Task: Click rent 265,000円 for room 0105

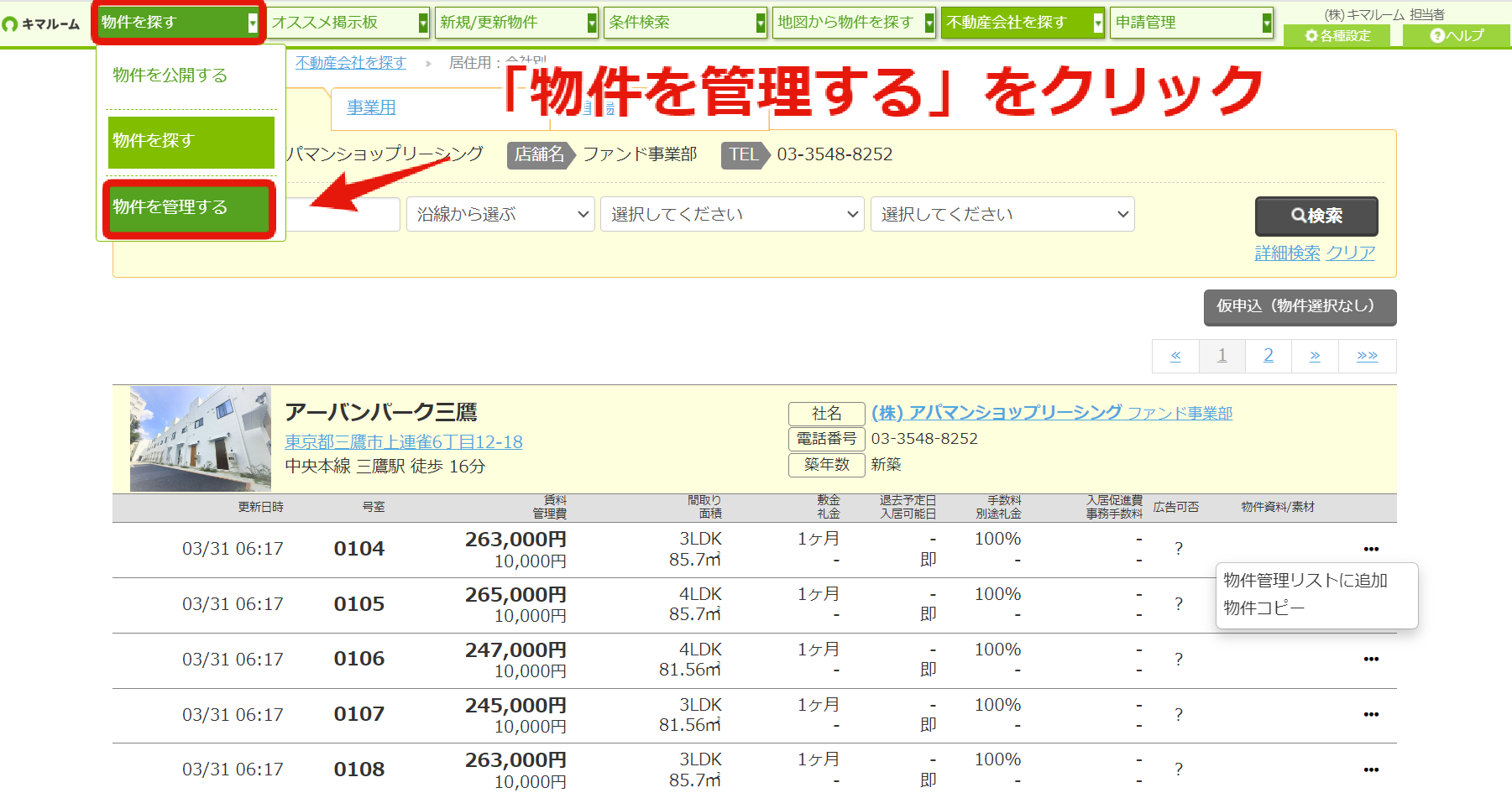Action: click(x=515, y=595)
